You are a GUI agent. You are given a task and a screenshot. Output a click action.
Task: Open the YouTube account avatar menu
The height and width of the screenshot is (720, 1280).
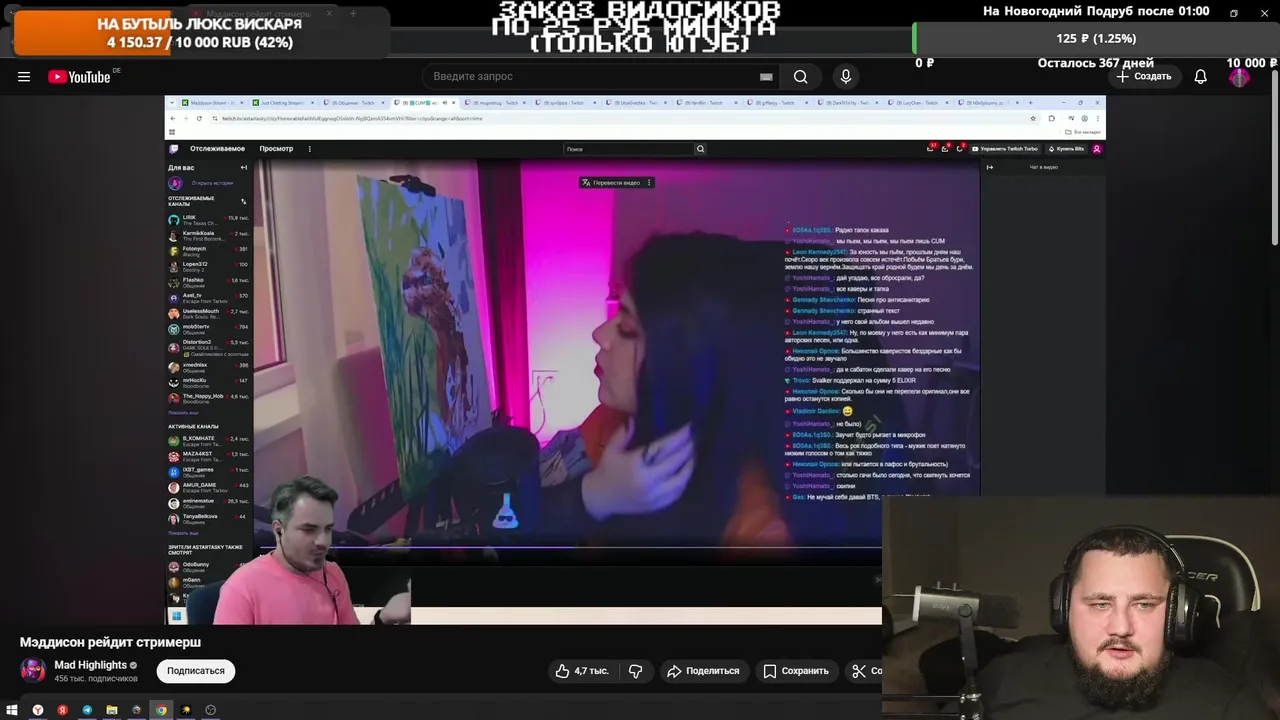[x=1240, y=76]
